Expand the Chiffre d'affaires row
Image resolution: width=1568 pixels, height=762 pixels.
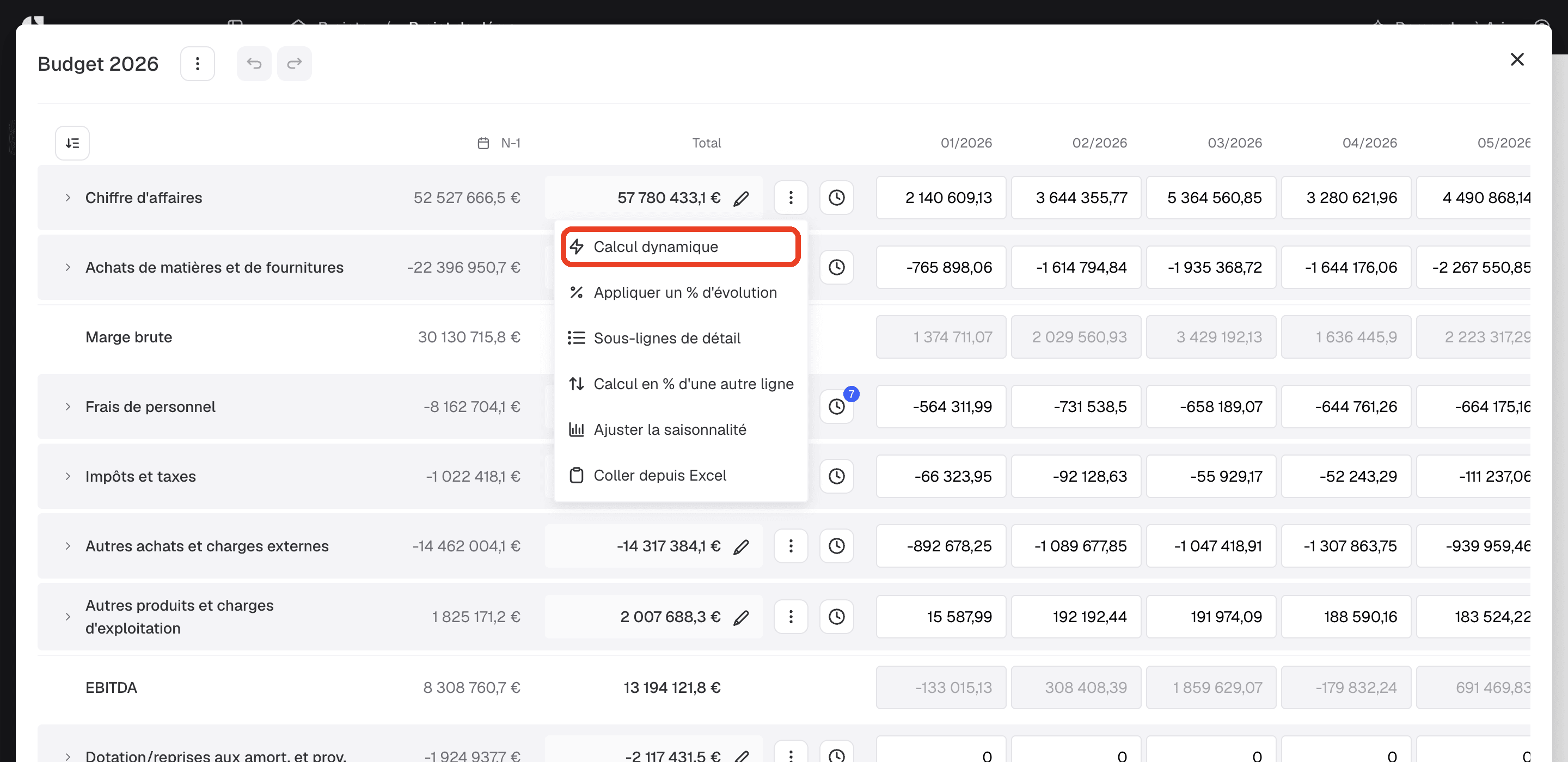click(x=68, y=198)
